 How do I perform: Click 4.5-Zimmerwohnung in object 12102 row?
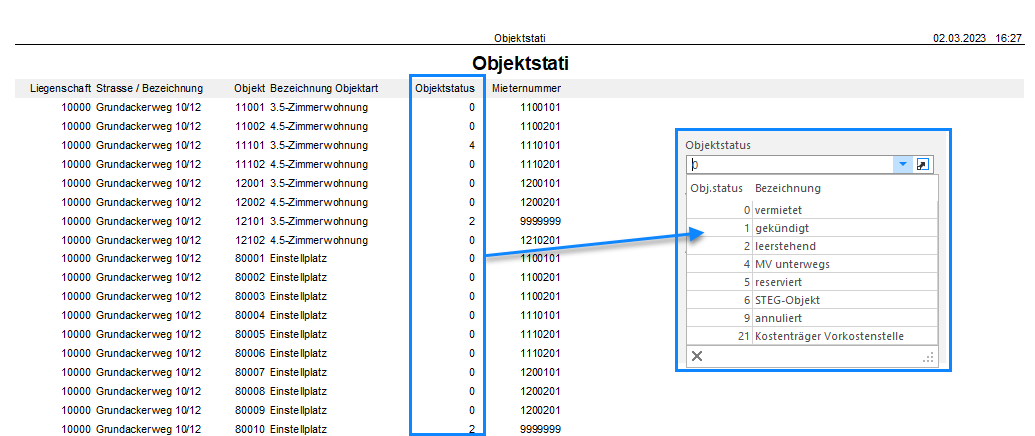coord(319,240)
